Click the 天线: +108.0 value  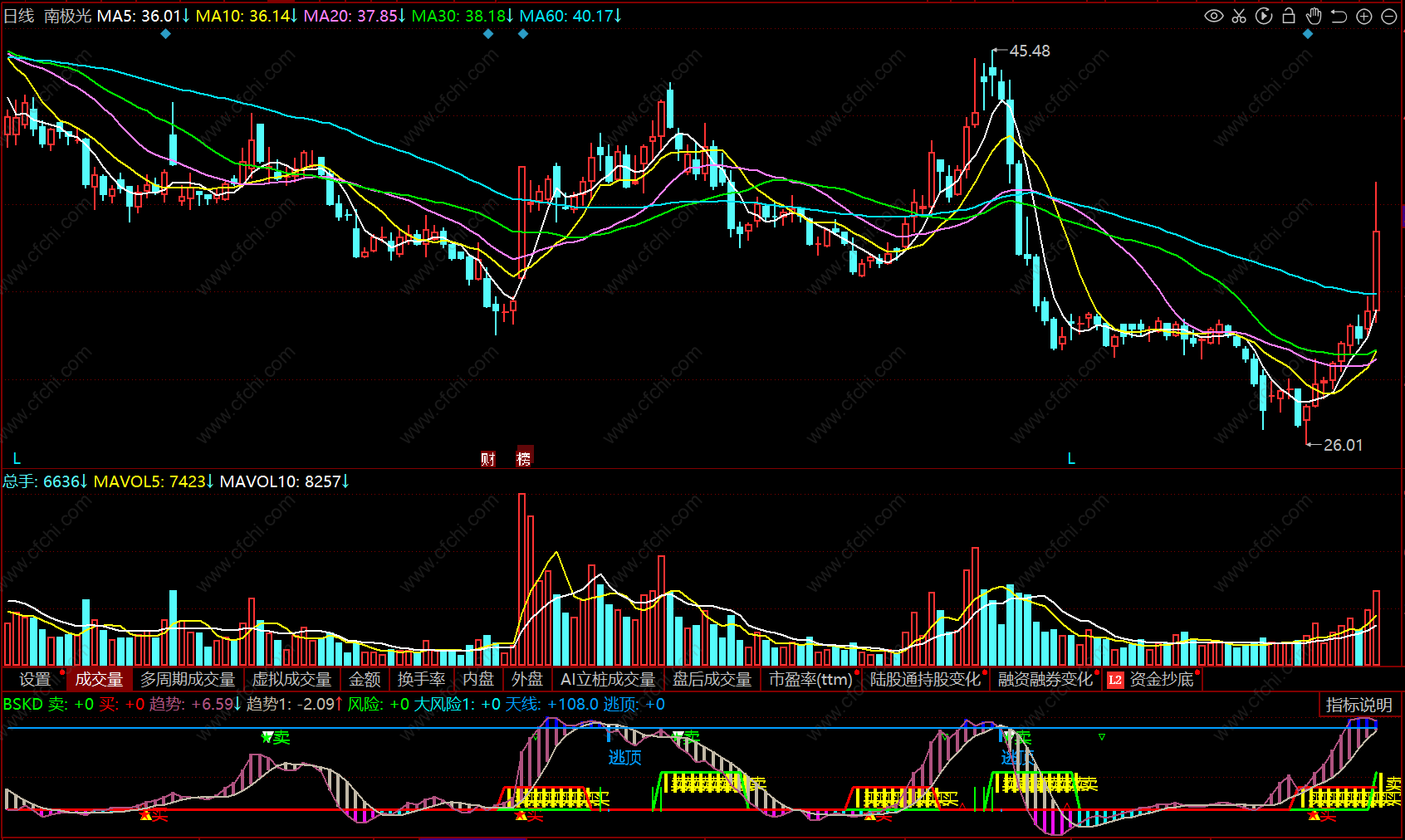[551, 705]
